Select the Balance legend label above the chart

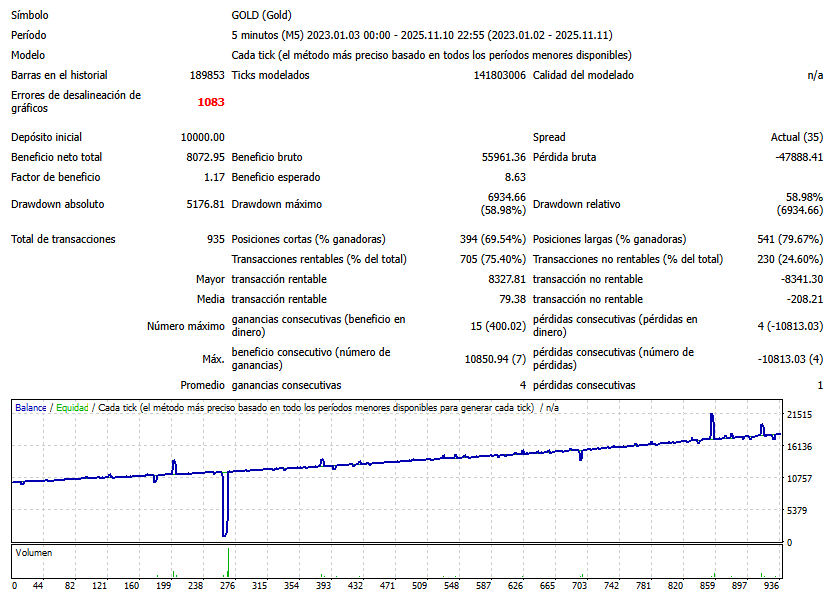30,408
